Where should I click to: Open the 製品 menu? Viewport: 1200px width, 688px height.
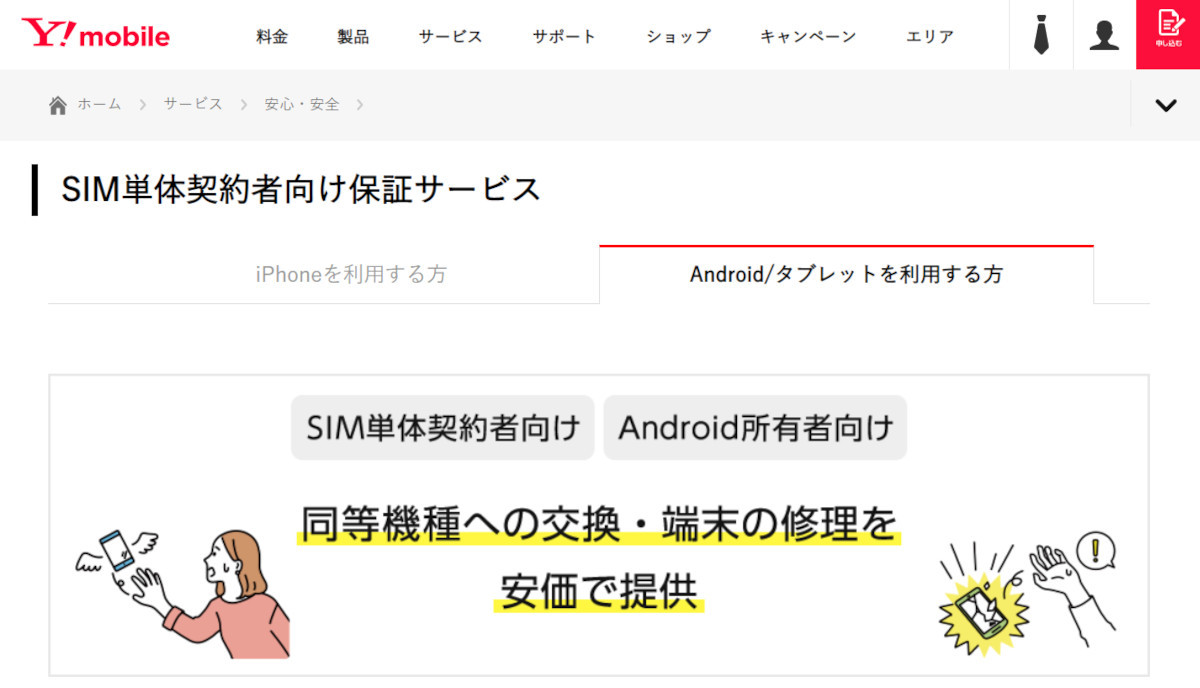point(353,37)
